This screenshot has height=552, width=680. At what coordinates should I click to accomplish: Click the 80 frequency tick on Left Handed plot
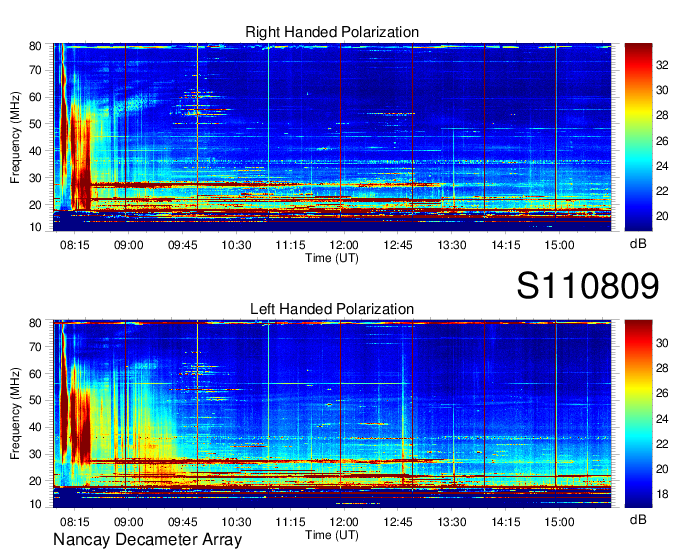click(x=35, y=323)
